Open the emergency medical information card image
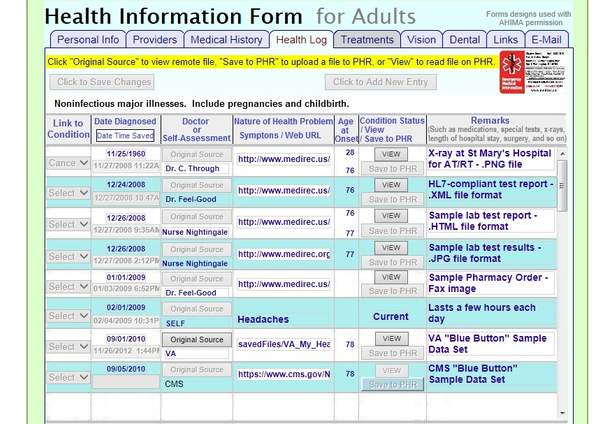Image resolution: width=615 pixels, height=424 pixels. [x=532, y=72]
